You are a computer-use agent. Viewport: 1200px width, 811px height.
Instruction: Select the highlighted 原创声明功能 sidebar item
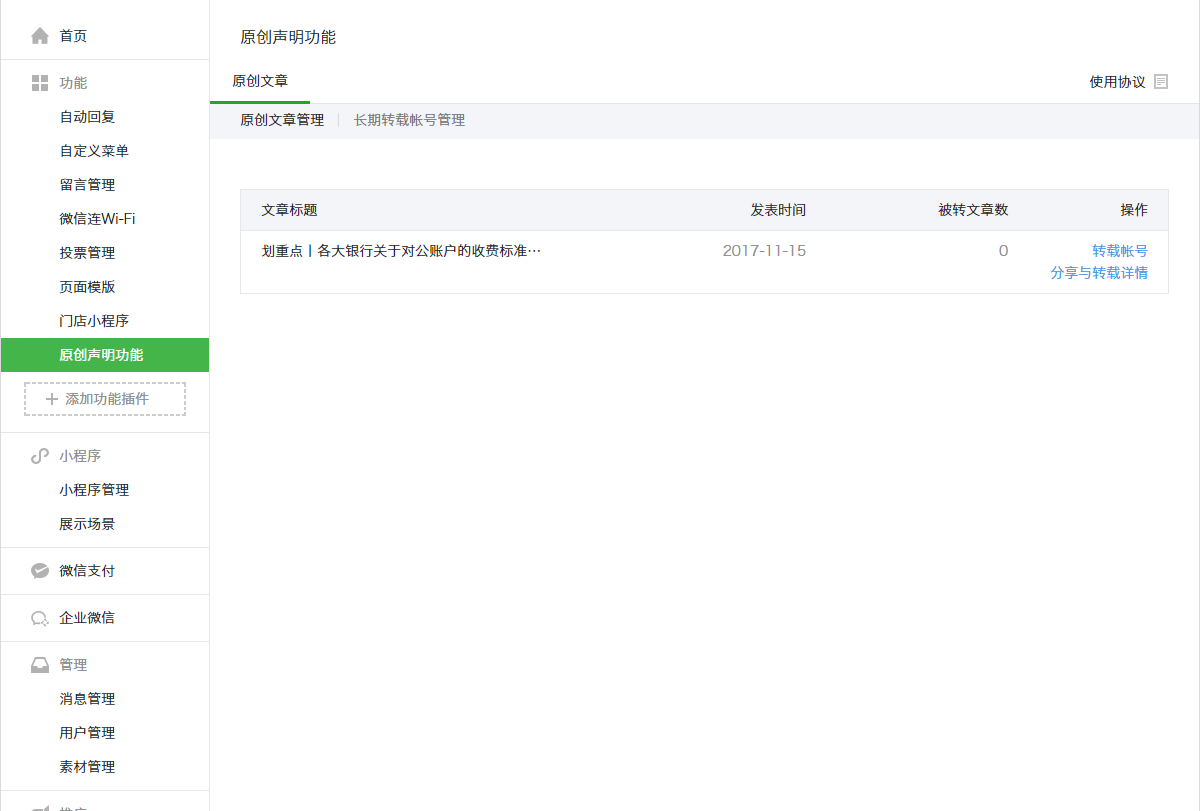click(105, 355)
